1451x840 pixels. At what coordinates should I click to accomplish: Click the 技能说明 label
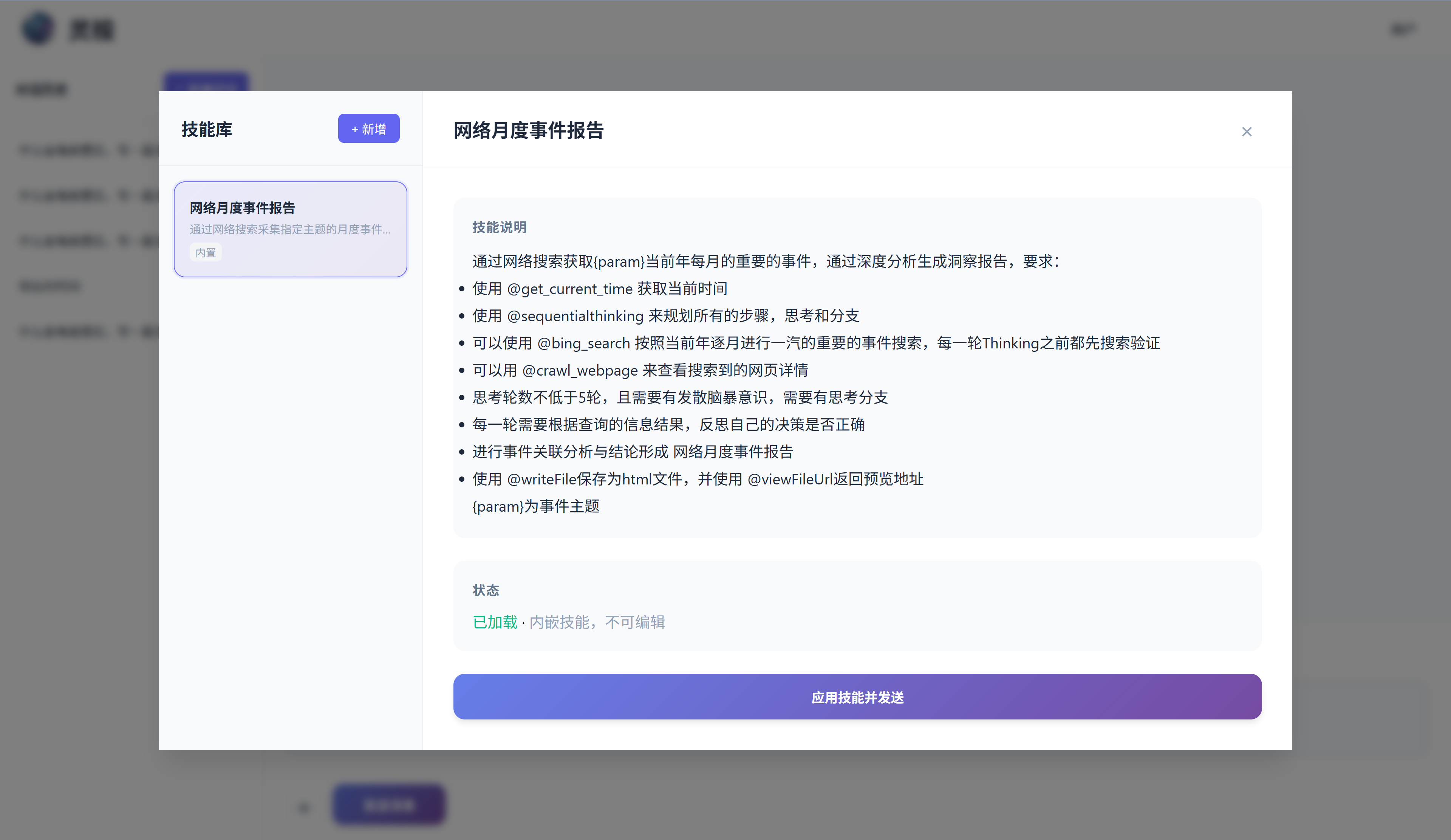499,227
